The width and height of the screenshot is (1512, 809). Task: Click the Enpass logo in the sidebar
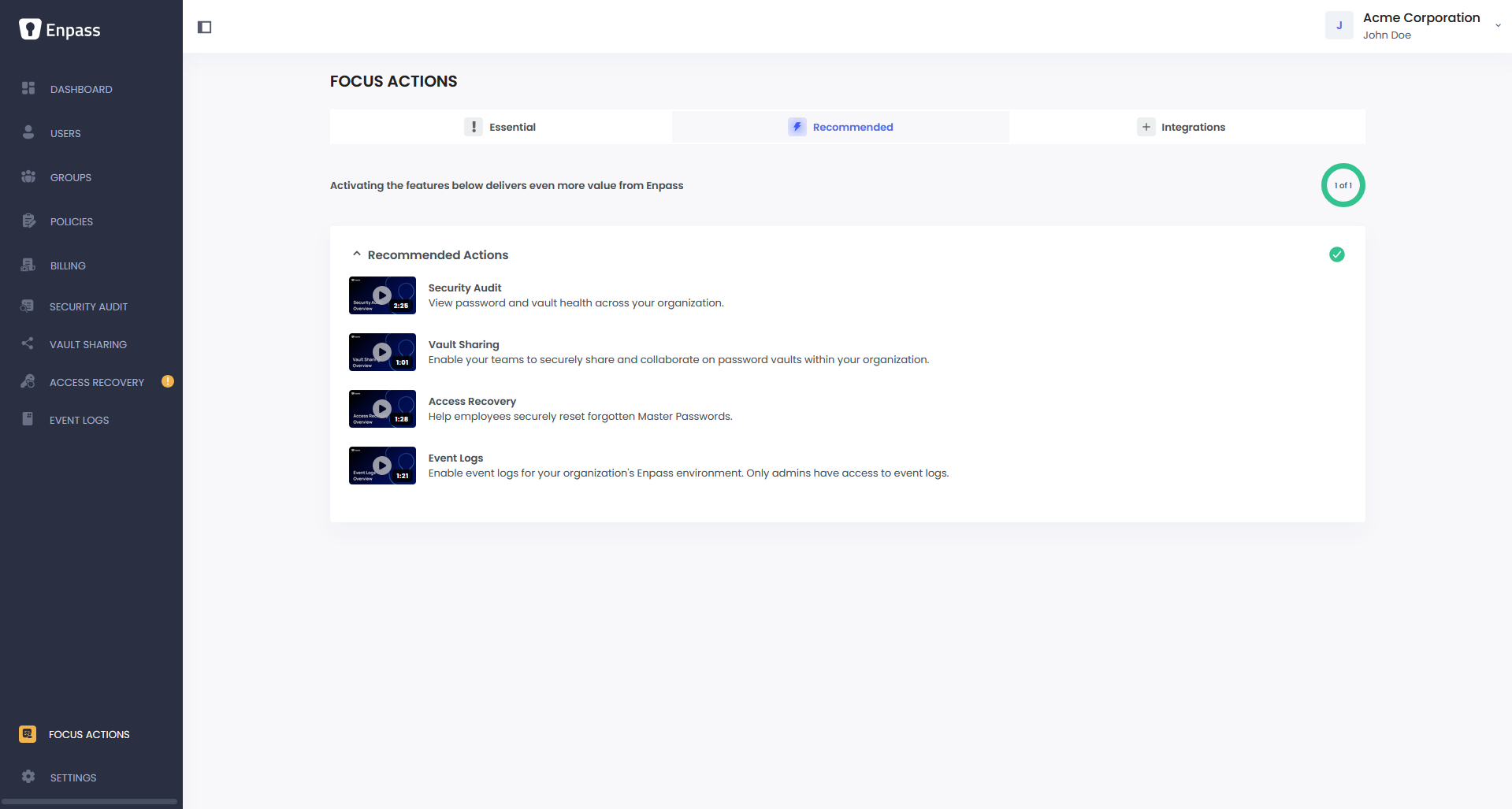coord(60,30)
